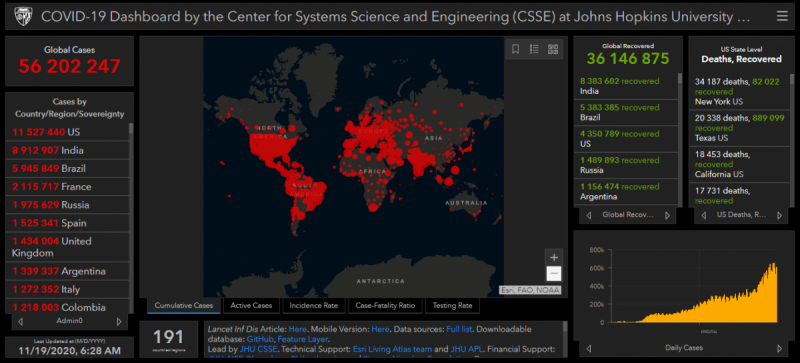Show the map legend list icon
The height and width of the screenshot is (363, 800).
[x=534, y=49]
